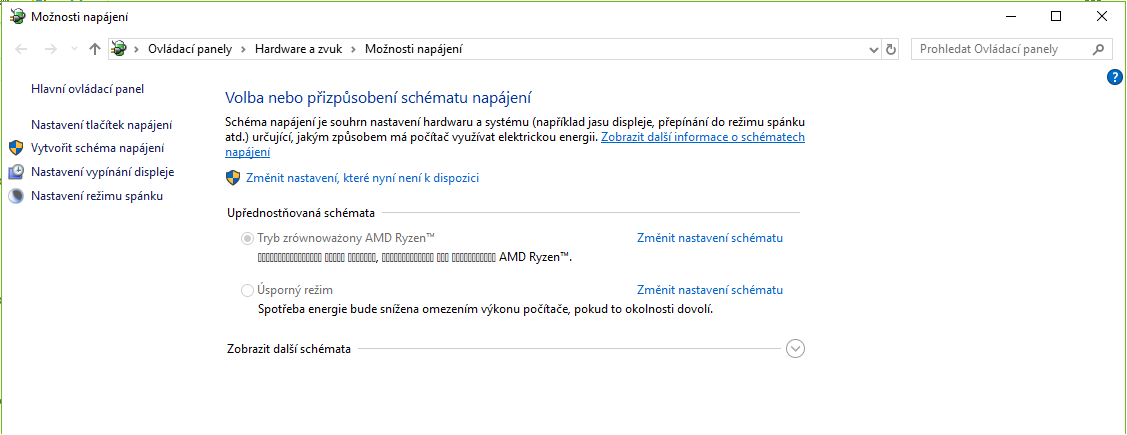
Task: Select Tryb zrównoważony AMD Ryzen radio button
Action: tap(248, 238)
